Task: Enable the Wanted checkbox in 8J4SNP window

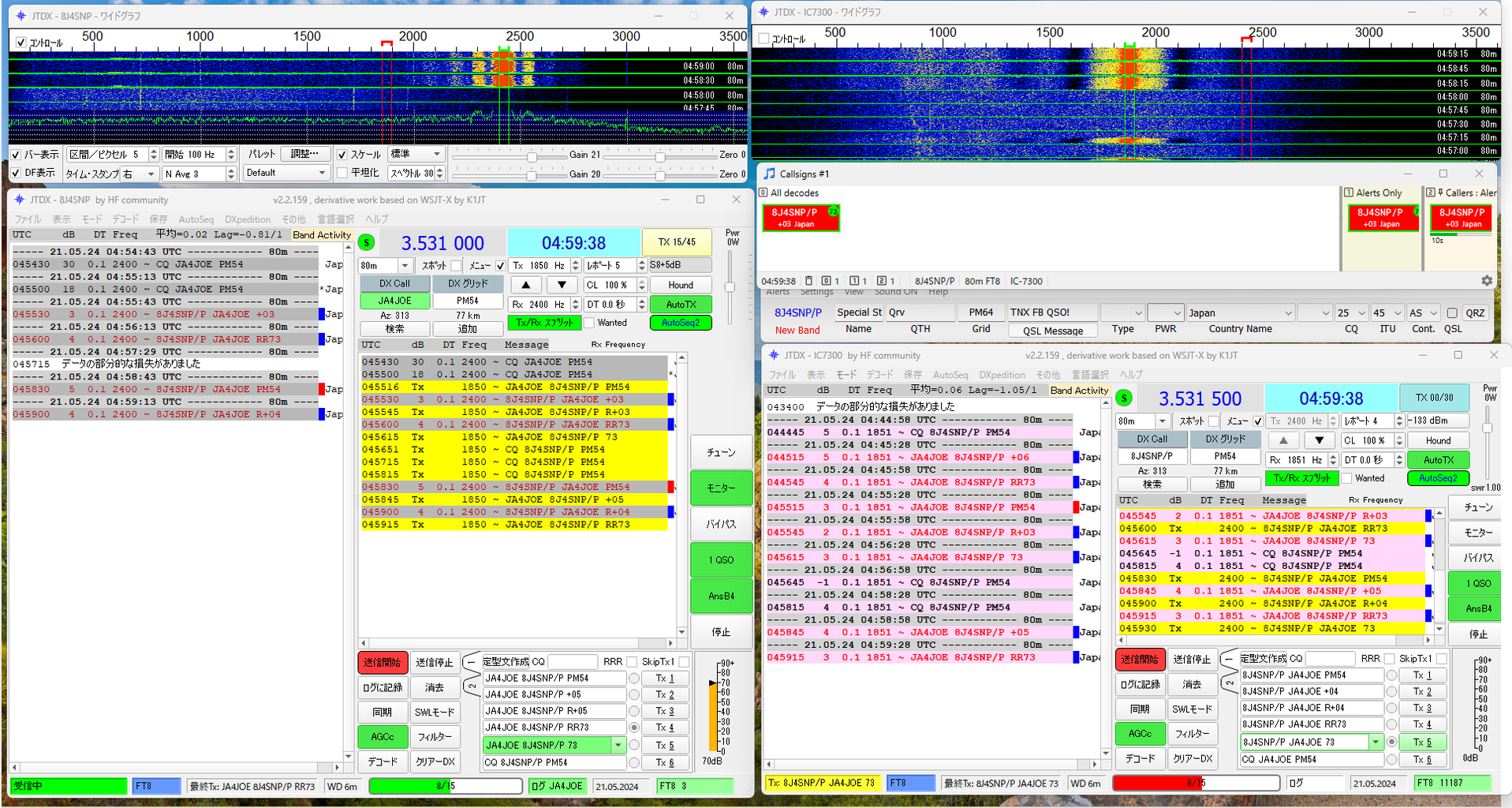Action: (588, 323)
